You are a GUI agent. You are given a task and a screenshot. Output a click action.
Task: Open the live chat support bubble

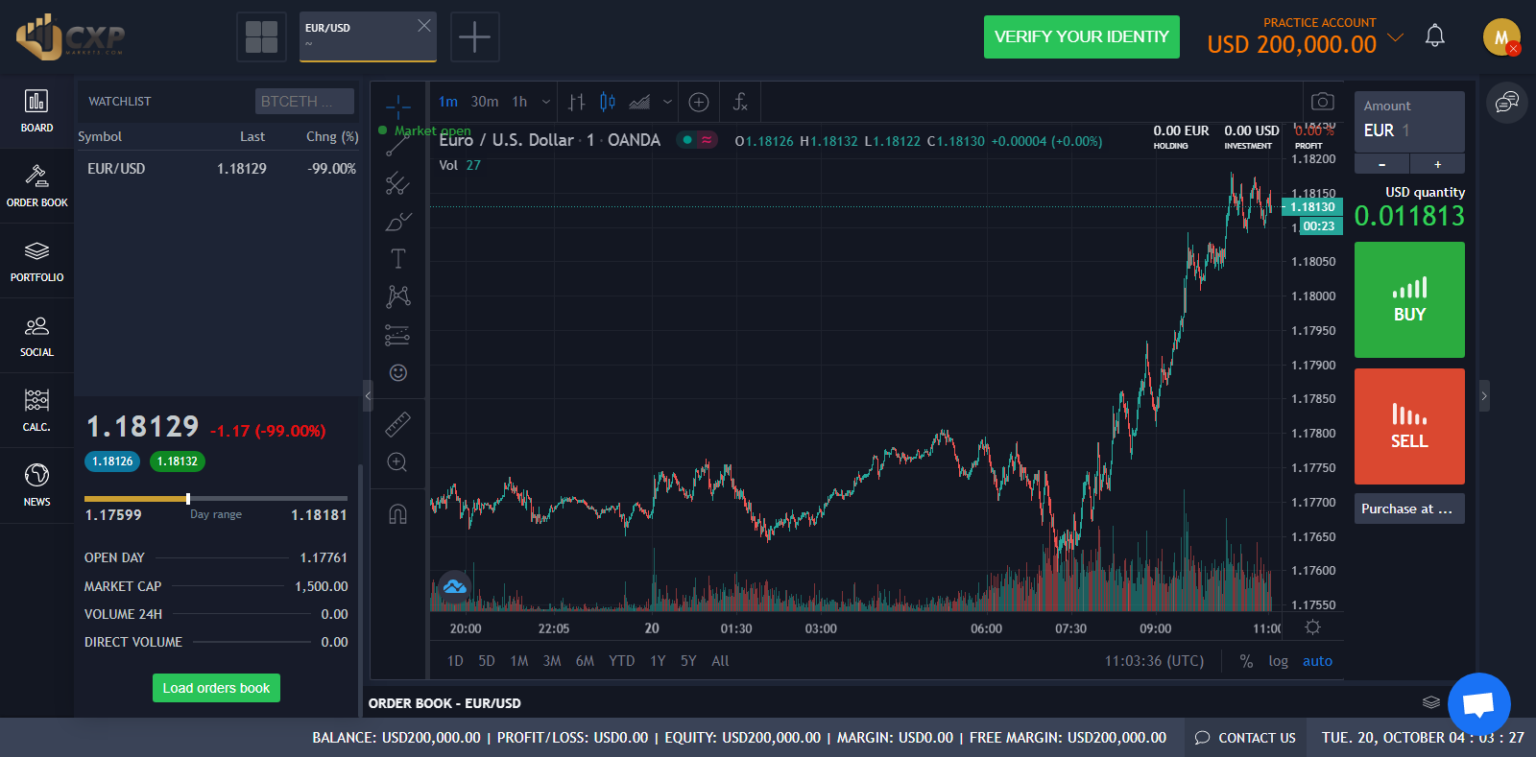[x=1479, y=704]
